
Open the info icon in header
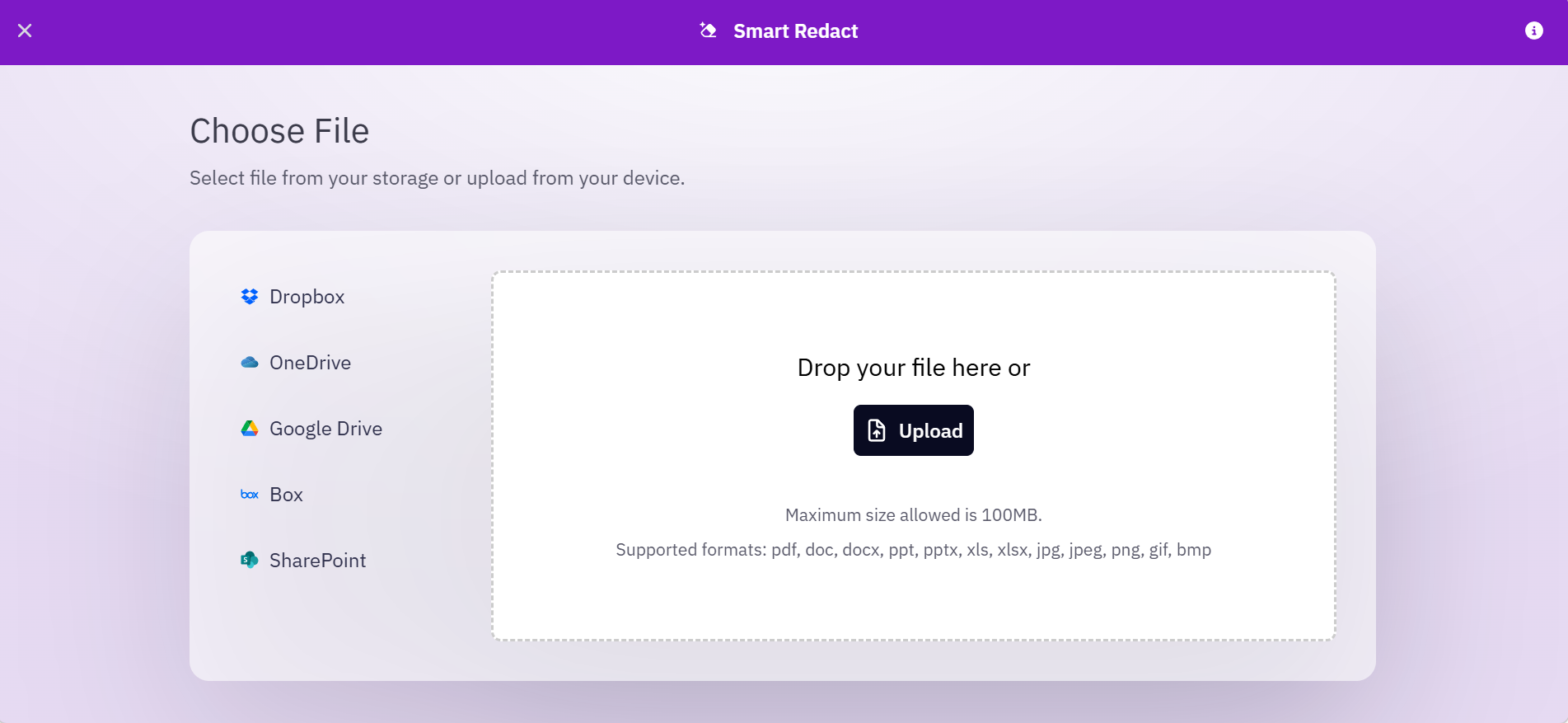(x=1533, y=31)
